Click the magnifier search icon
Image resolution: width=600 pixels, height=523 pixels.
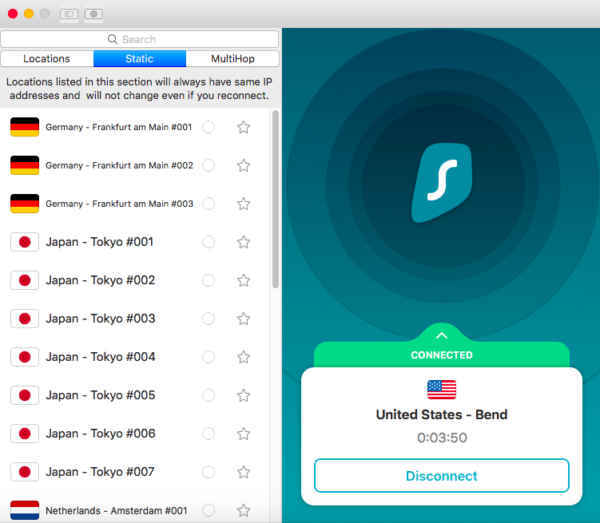click(112, 39)
